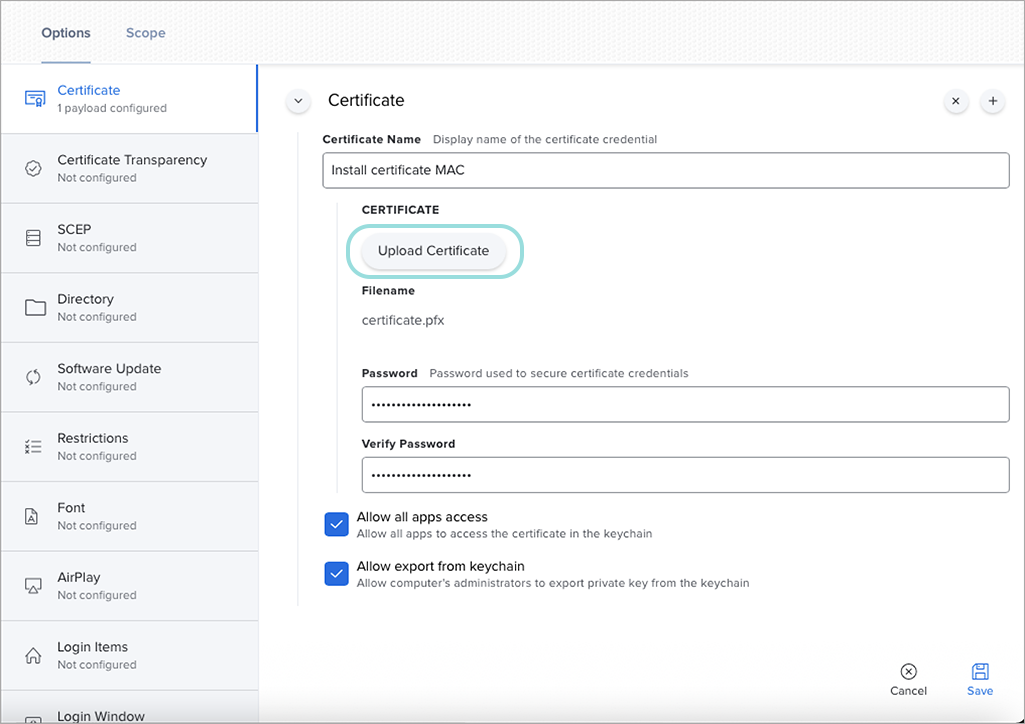Open the Directory folder icon
This screenshot has height=724, width=1025.
tap(35, 307)
